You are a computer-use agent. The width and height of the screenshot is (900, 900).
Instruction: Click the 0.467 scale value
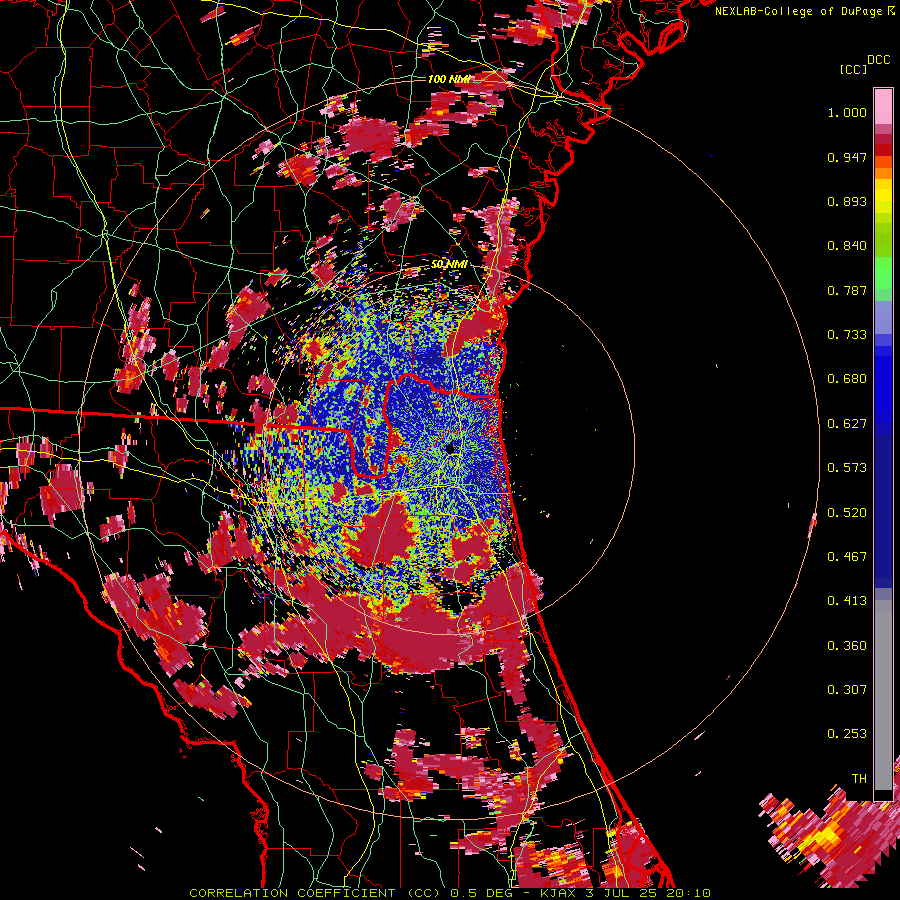tap(847, 557)
